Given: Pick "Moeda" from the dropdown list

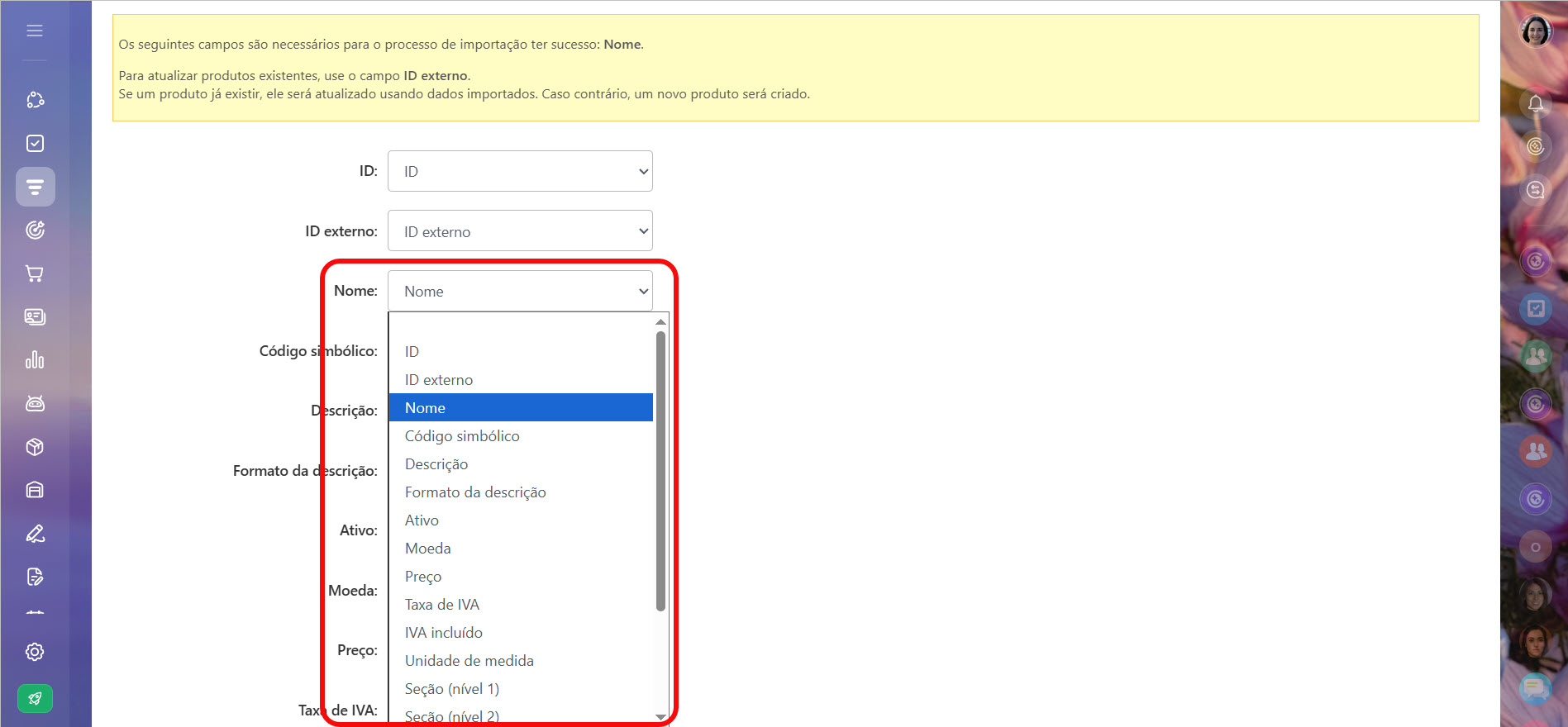Looking at the screenshot, I should click(428, 549).
